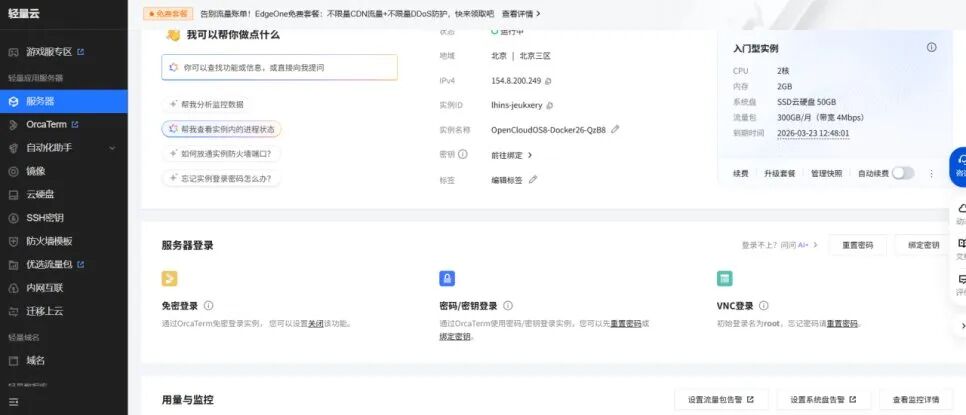The image size is (966, 415).
Task: Click 管理快照 on the instance card
Action: click(x=826, y=174)
